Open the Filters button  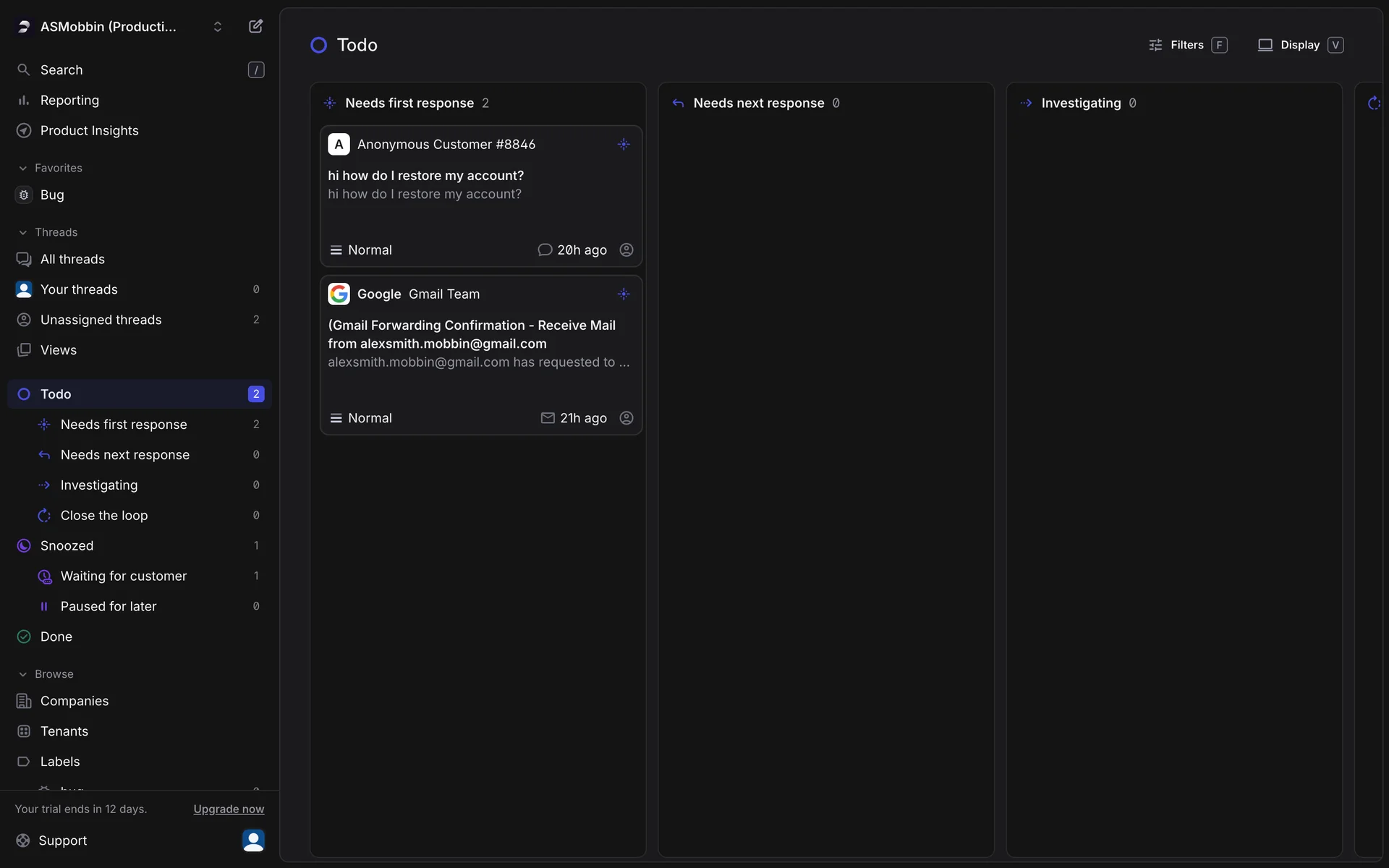coord(1187,45)
